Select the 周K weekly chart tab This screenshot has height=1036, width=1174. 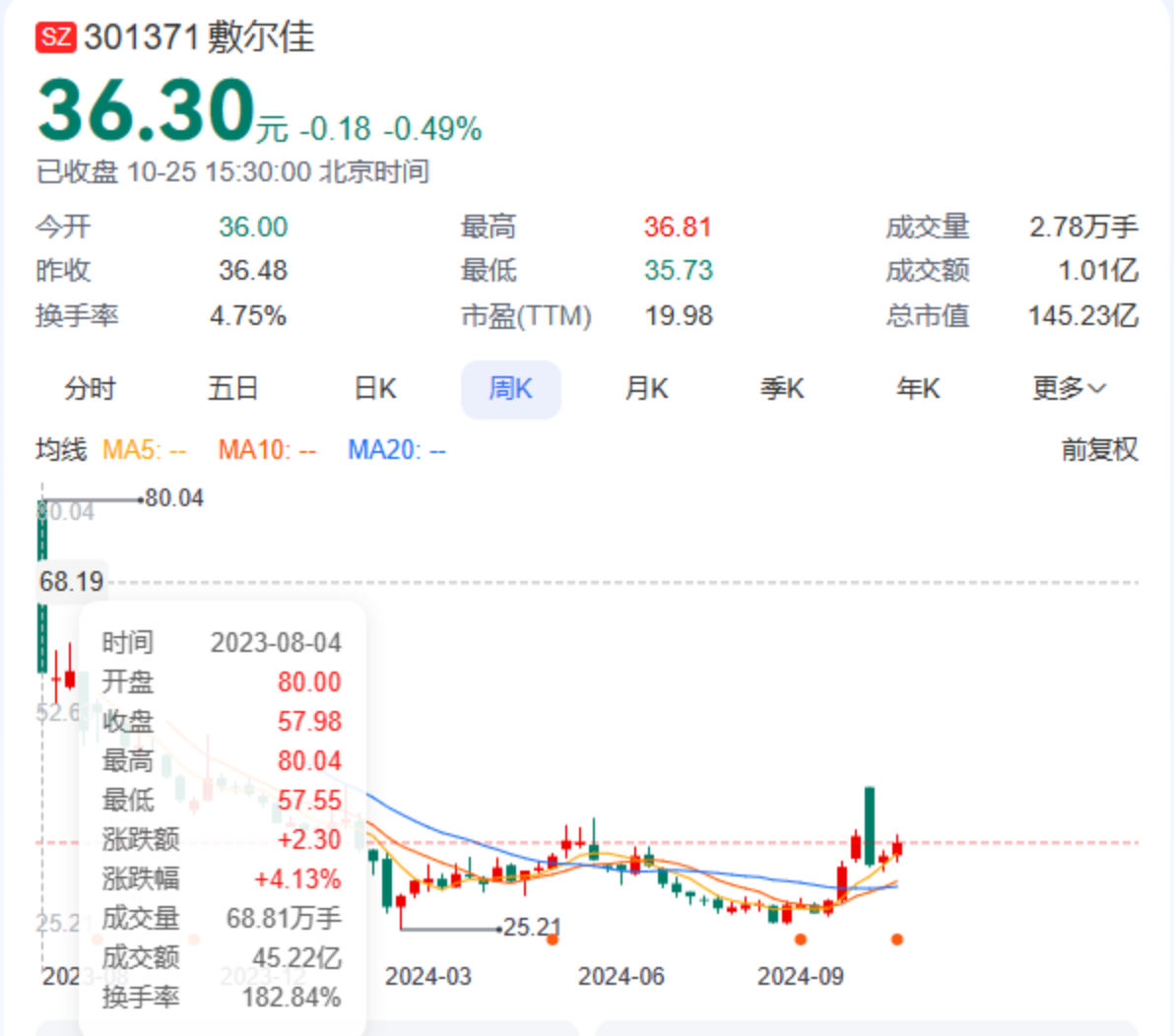pos(510,389)
